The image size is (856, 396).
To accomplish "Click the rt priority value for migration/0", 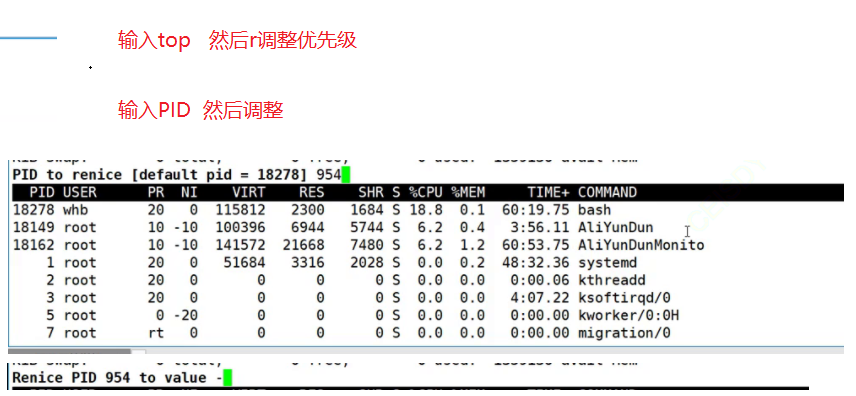I will (x=156, y=333).
